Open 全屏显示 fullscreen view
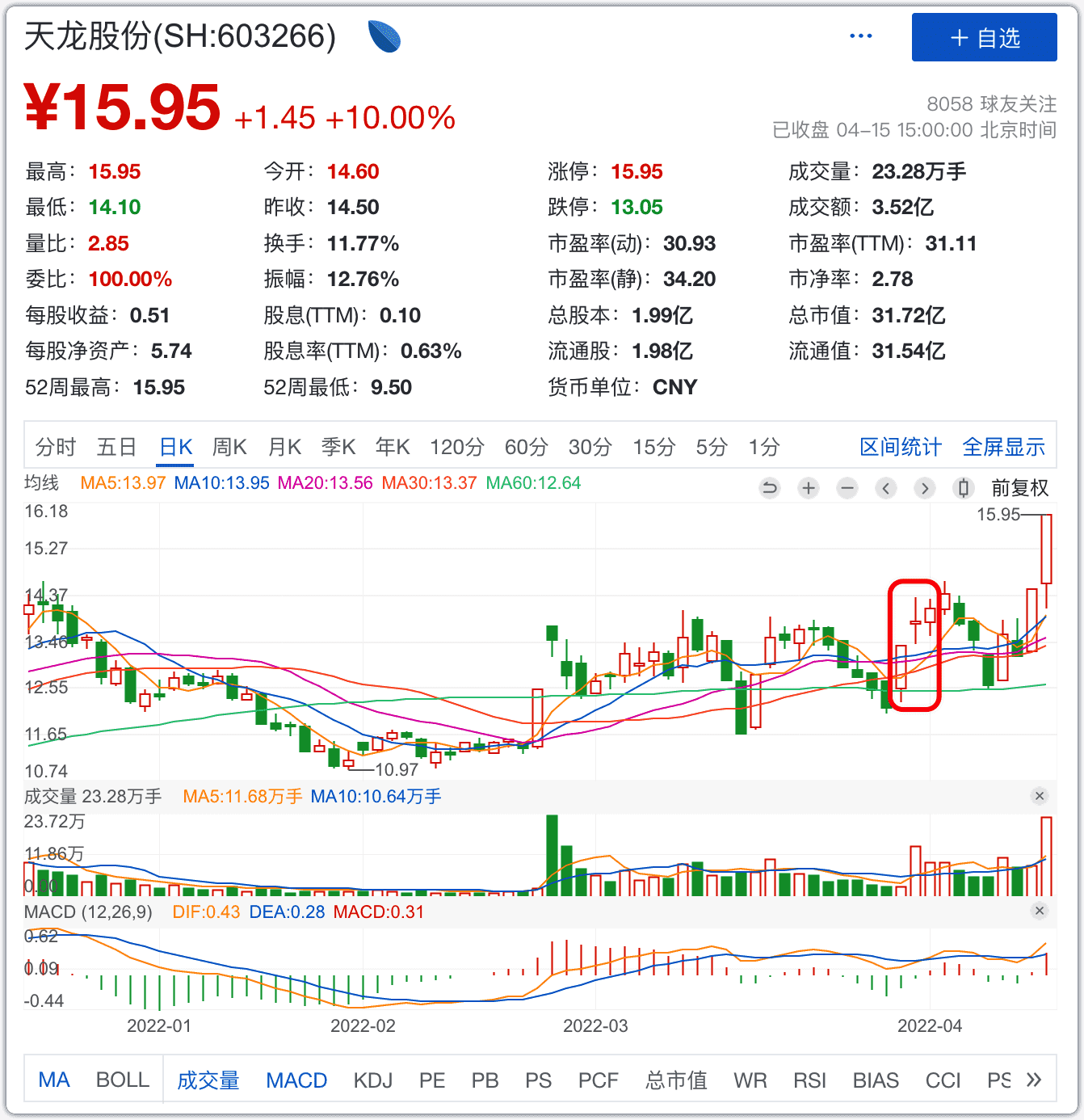Image resolution: width=1084 pixels, height=1120 pixels. (1004, 447)
